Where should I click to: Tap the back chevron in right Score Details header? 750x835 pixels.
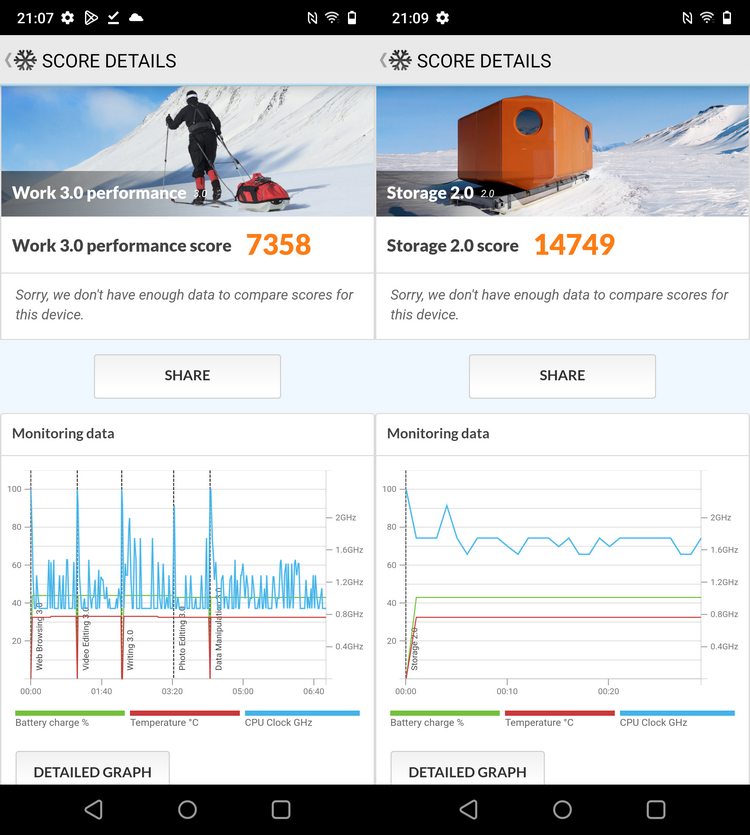click(383, 60)
